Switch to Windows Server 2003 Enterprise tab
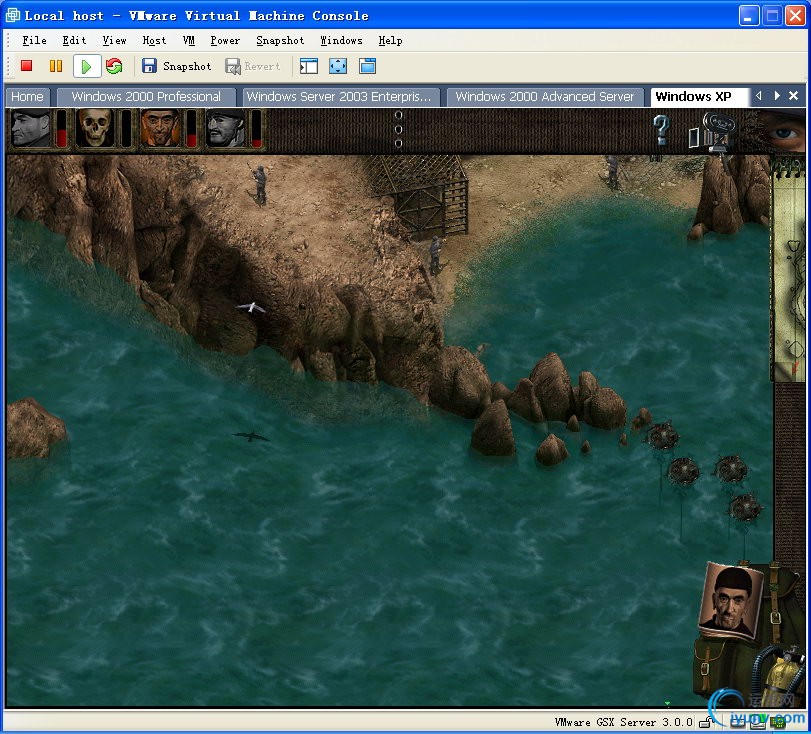The width and height of the screenshot is (811, 734). [339, 97]
